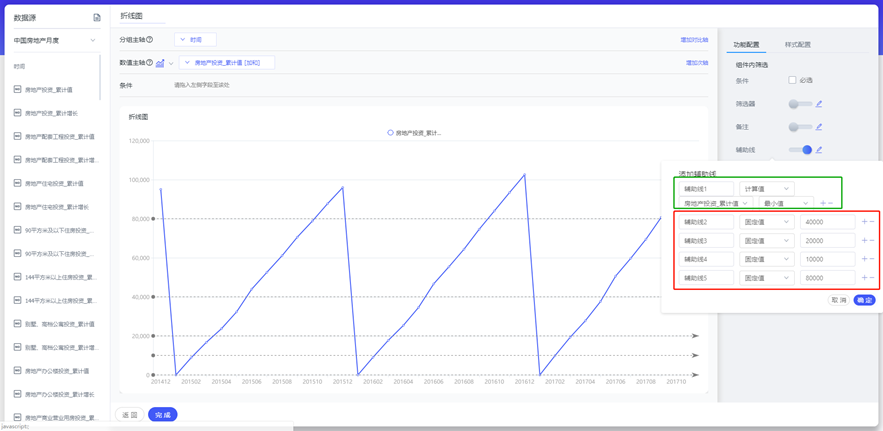883x431 pixels.
Task: Select the 功能配置 tab
Action: pos(746,45)
